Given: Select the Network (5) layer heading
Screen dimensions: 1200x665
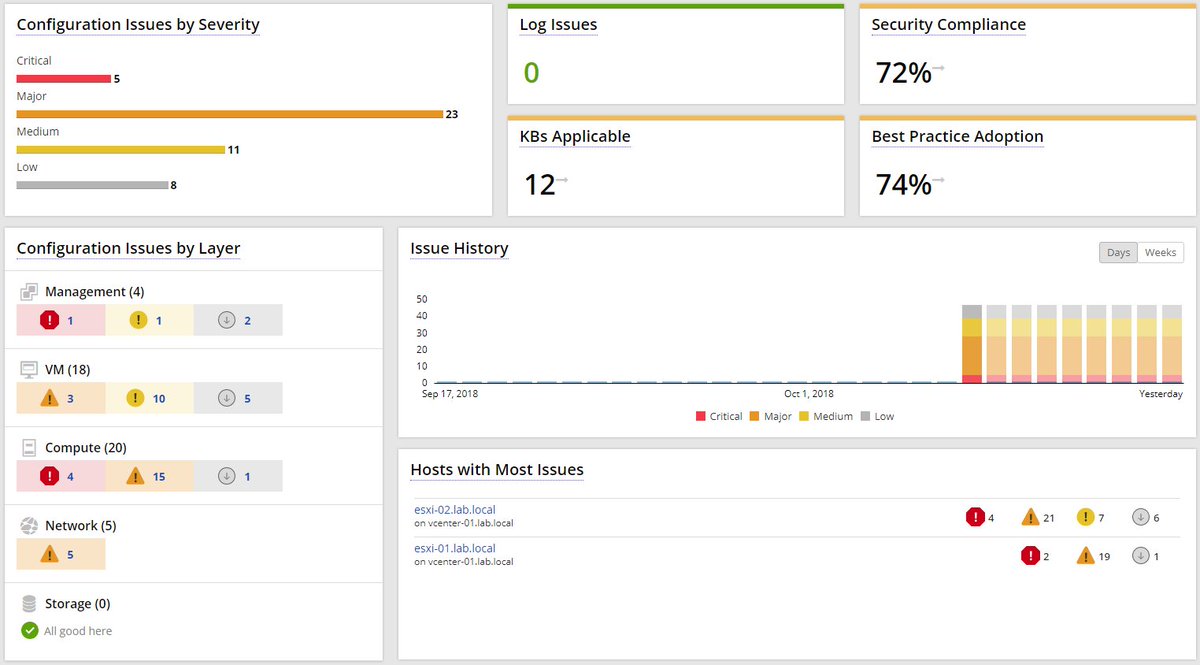Looking at the screenshot, I should click(81, 526).
